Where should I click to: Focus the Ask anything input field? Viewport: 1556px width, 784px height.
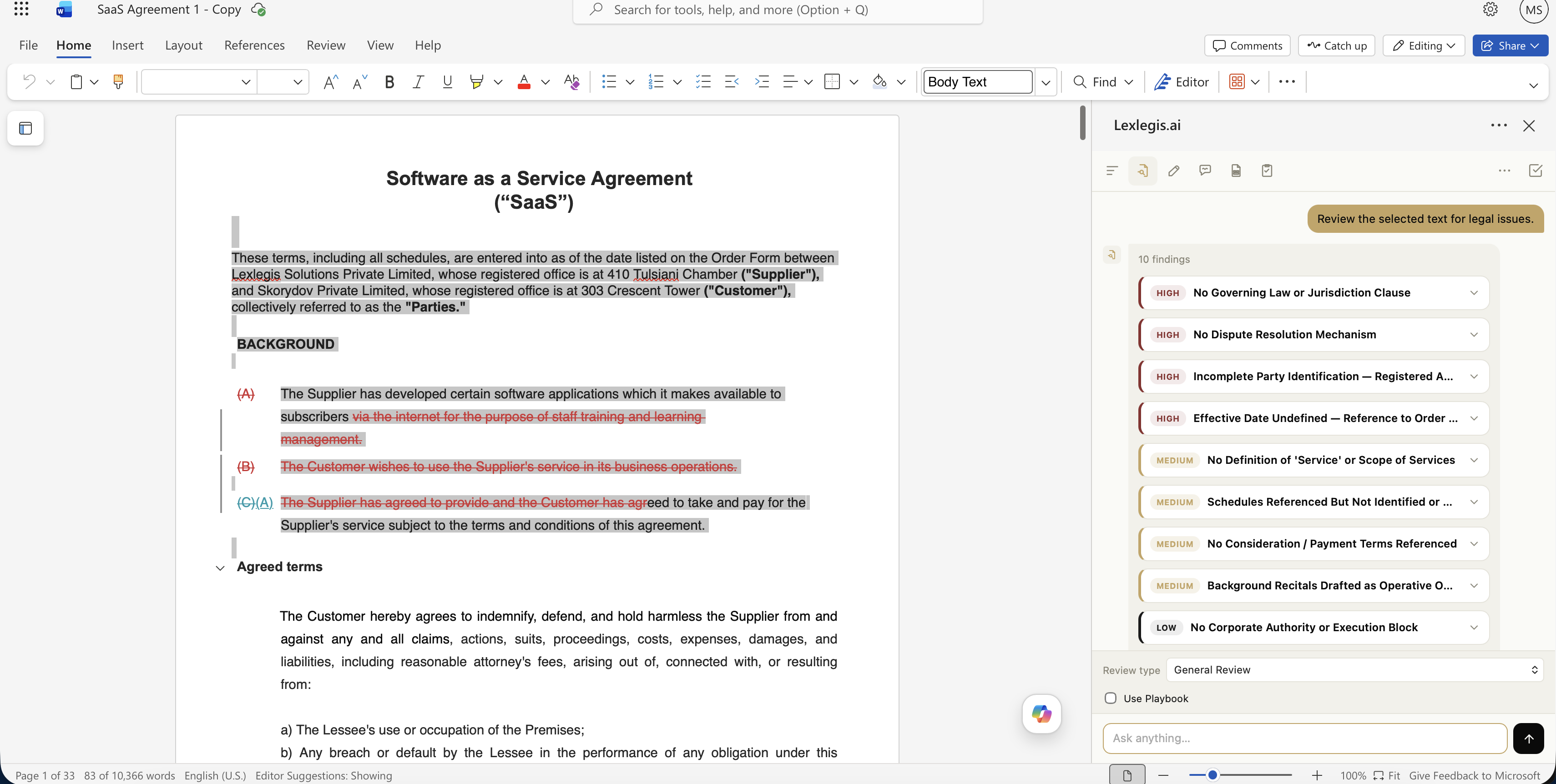tap(1305, 738)
